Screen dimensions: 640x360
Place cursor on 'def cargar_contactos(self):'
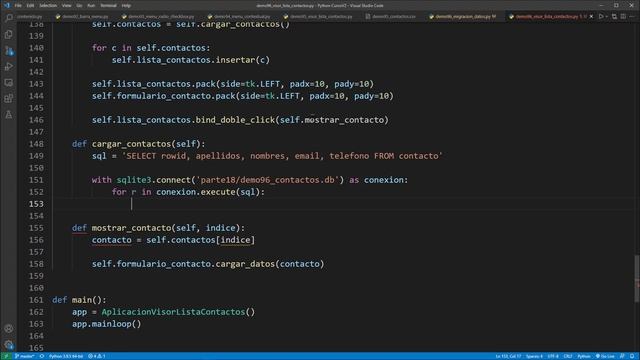tap(138, 144)
